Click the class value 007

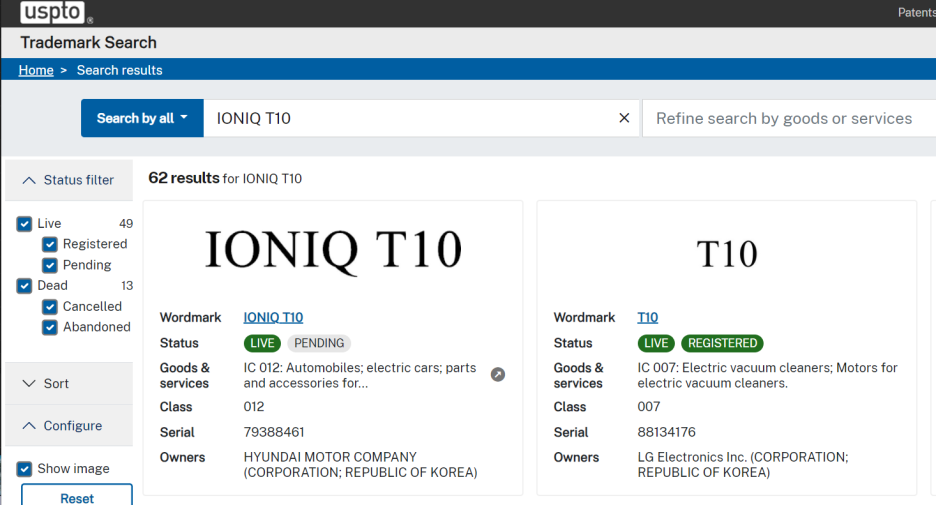pos(649,407)
